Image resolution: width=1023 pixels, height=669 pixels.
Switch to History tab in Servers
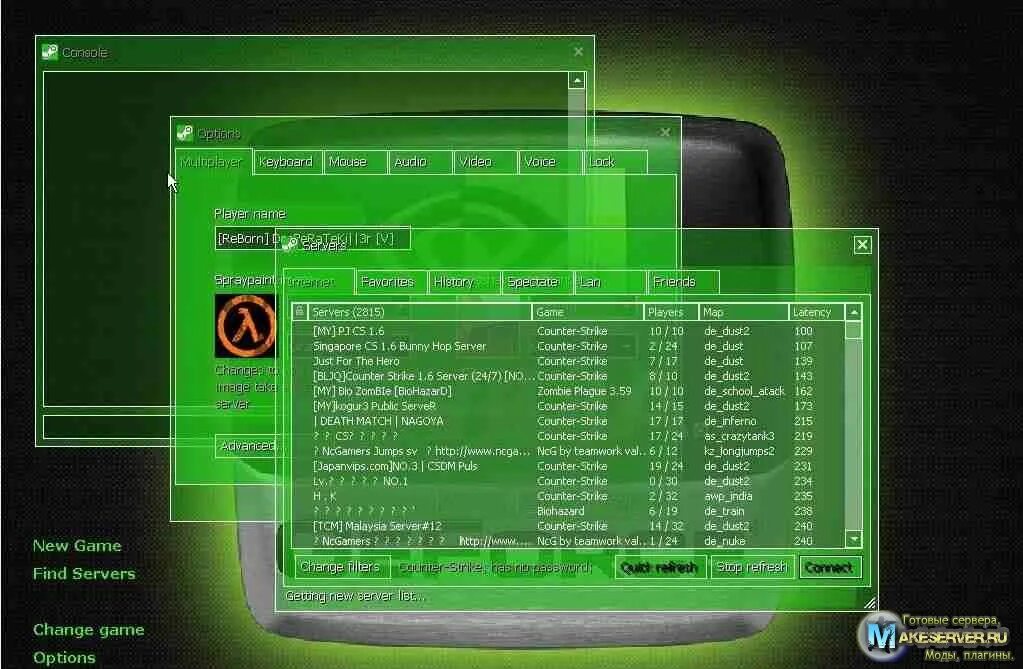point(465,282)
